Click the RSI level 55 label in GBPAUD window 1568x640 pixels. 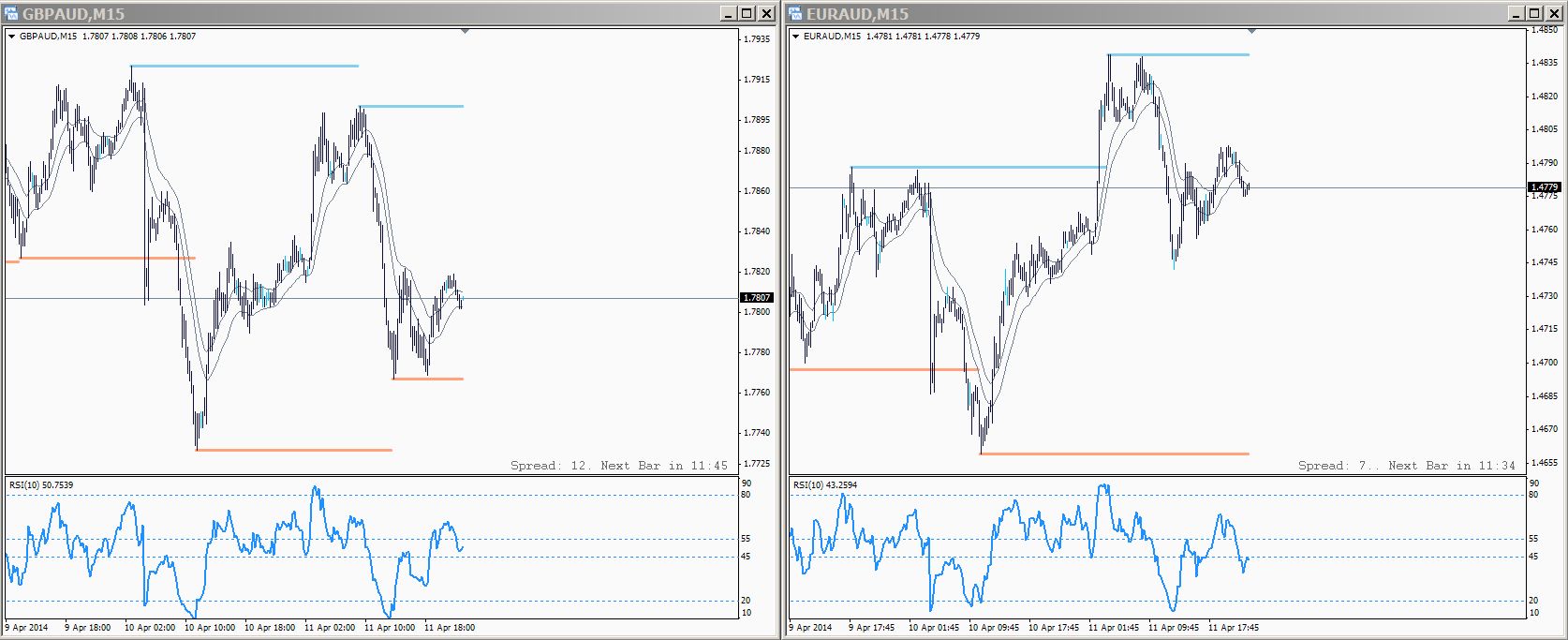(x=747, y=539)
